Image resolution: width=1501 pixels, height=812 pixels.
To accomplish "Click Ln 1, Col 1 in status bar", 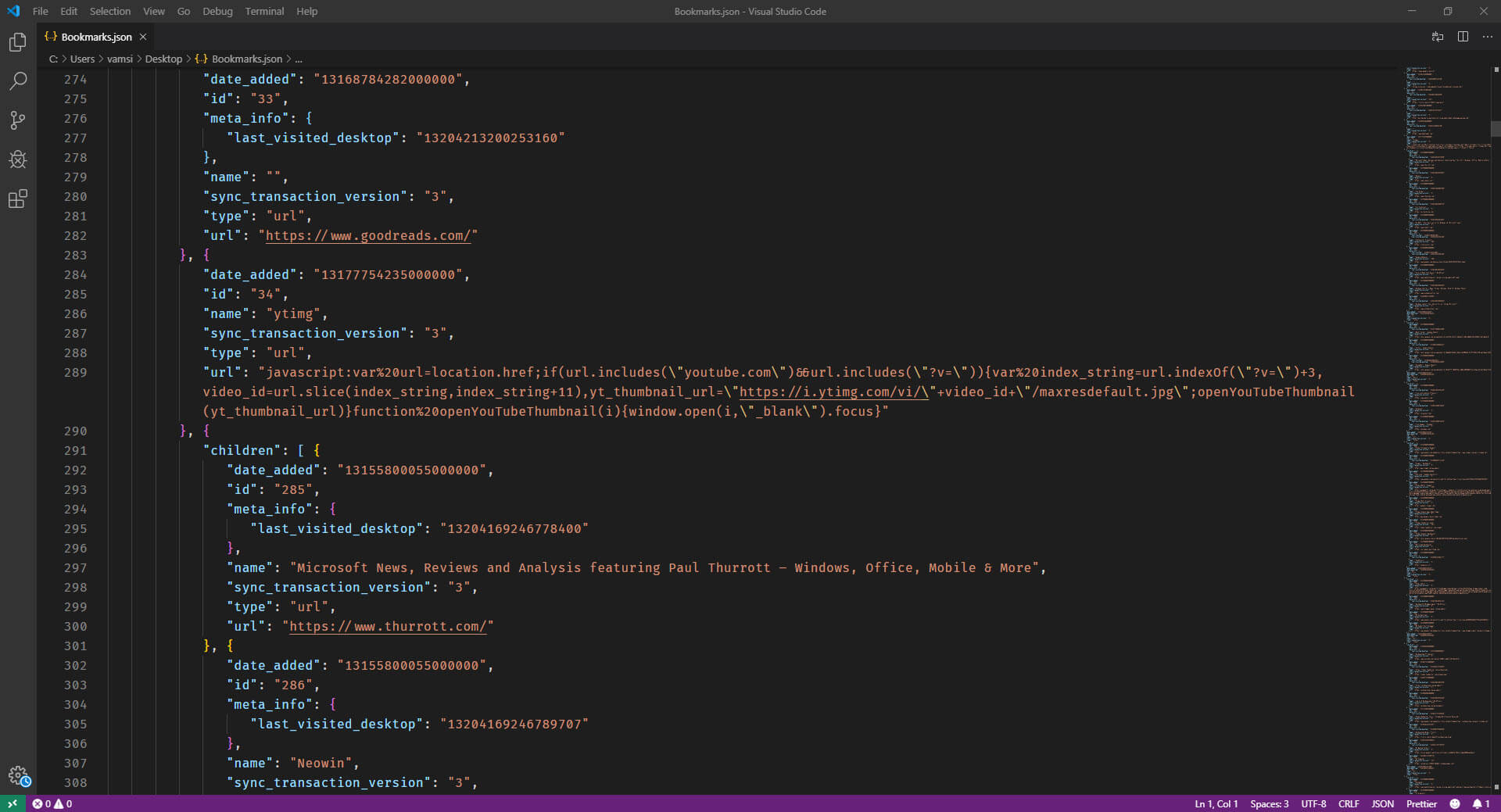I will tap(1216, 803).
